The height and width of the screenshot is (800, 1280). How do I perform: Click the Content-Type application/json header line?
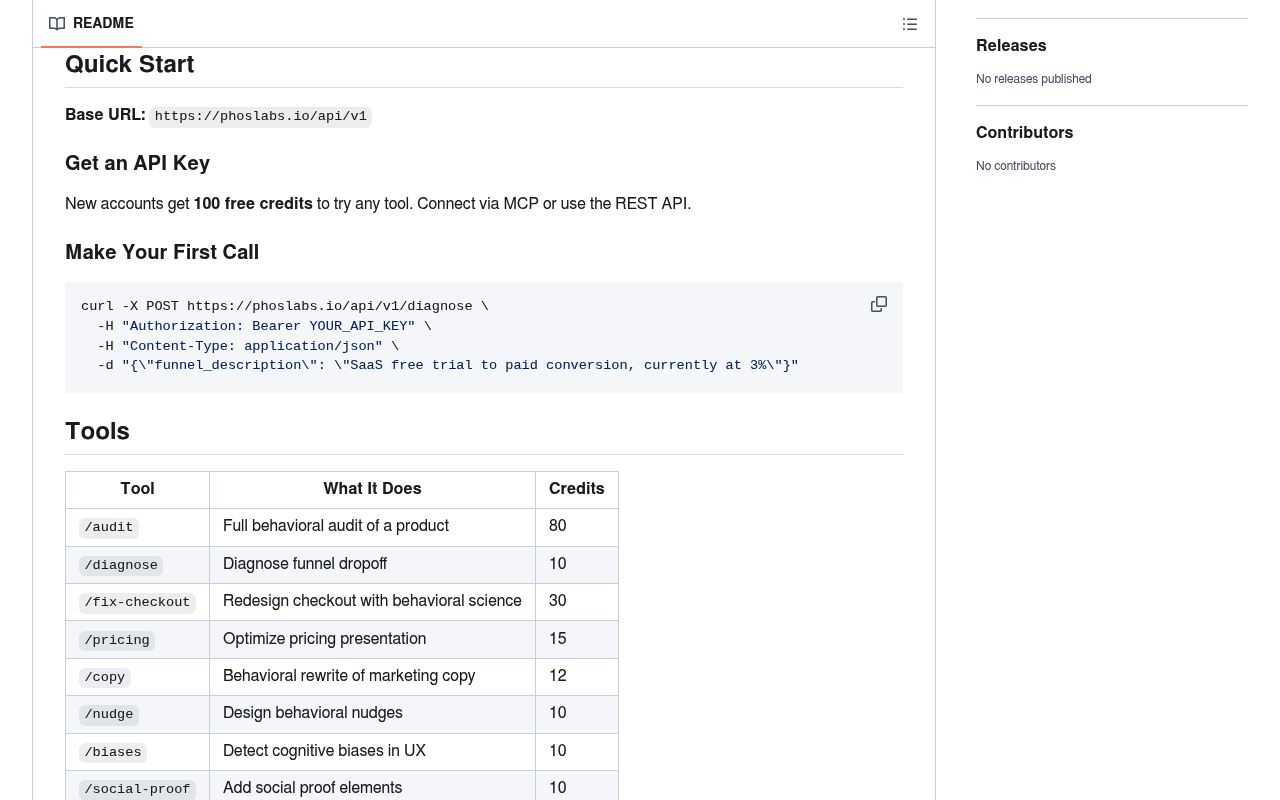coord(248,347)
